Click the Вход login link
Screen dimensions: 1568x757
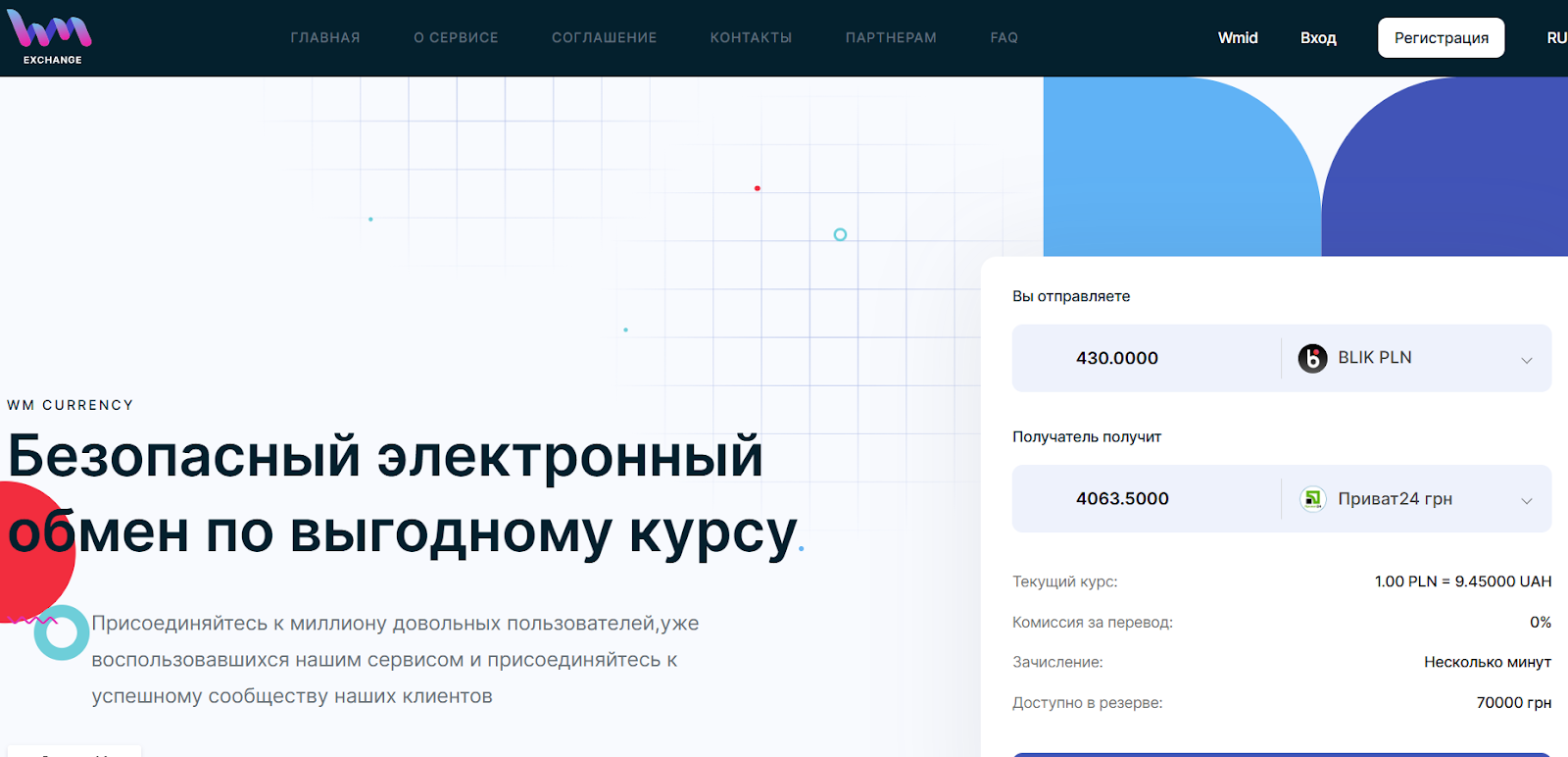1318,37
